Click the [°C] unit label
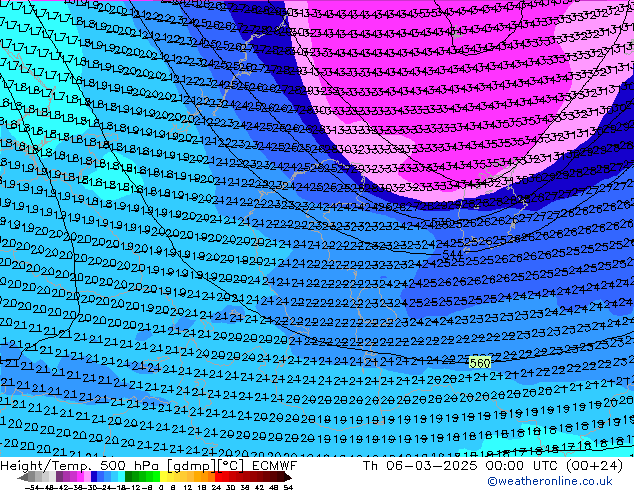 pos(231,466)
